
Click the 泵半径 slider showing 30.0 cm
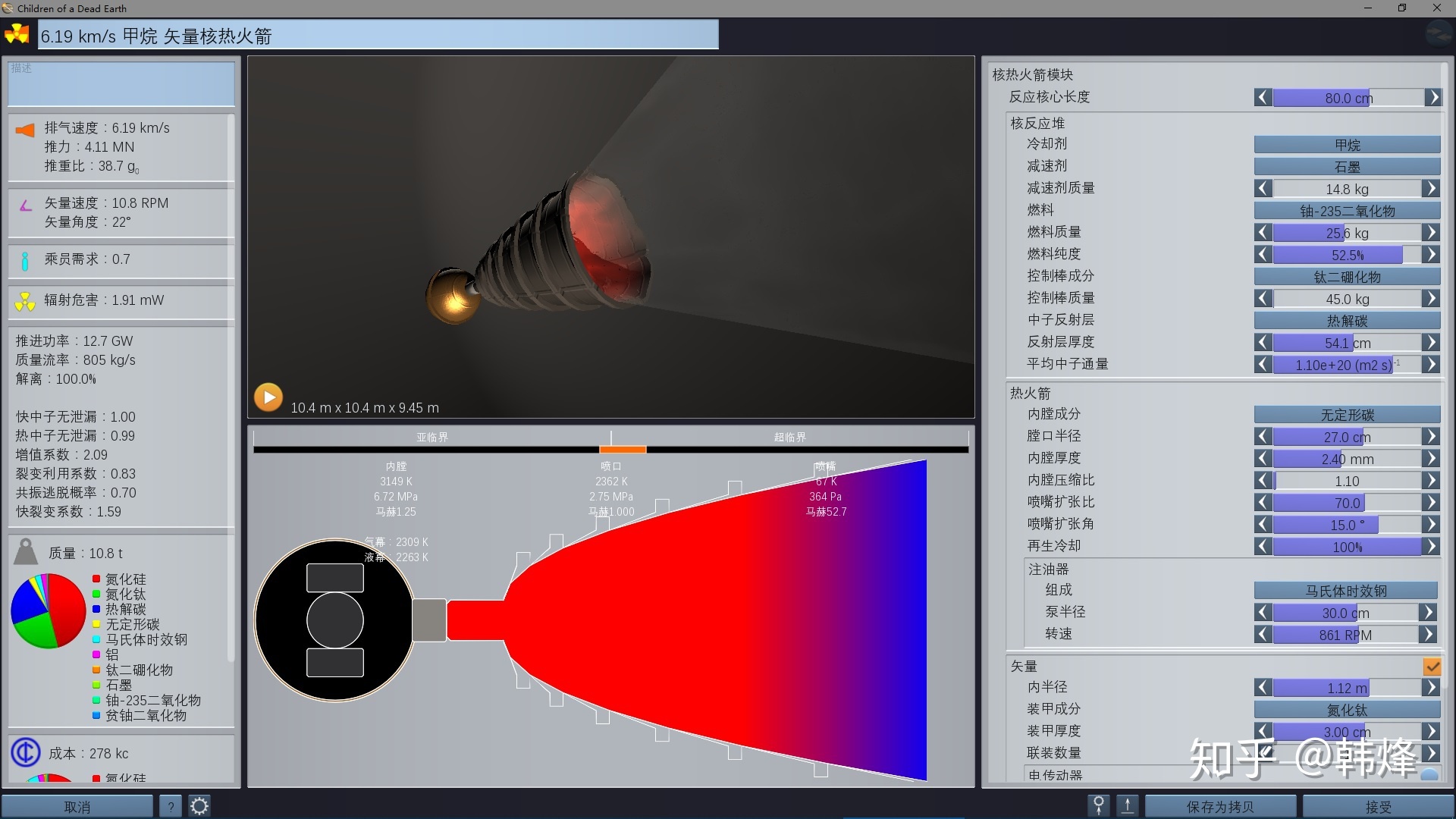(1345, 612)
